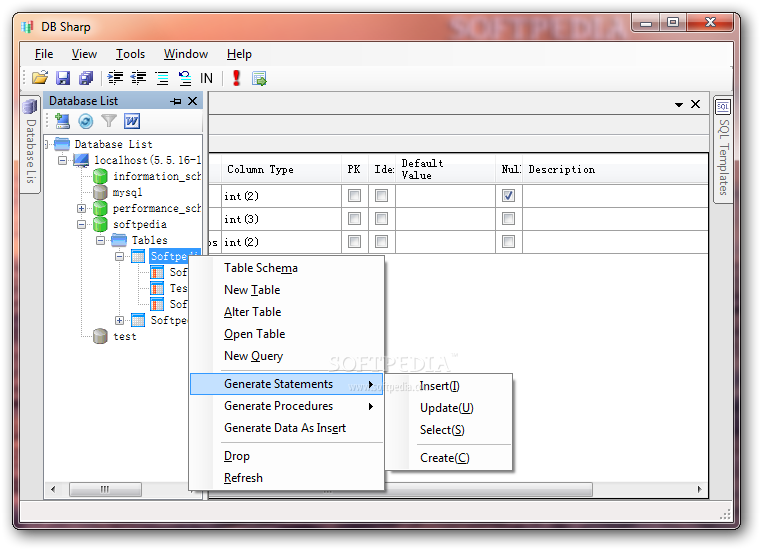Choose Alter Table from context menu
The height and width of the screenshot is (550, 761).
click(x=286, y=312)
